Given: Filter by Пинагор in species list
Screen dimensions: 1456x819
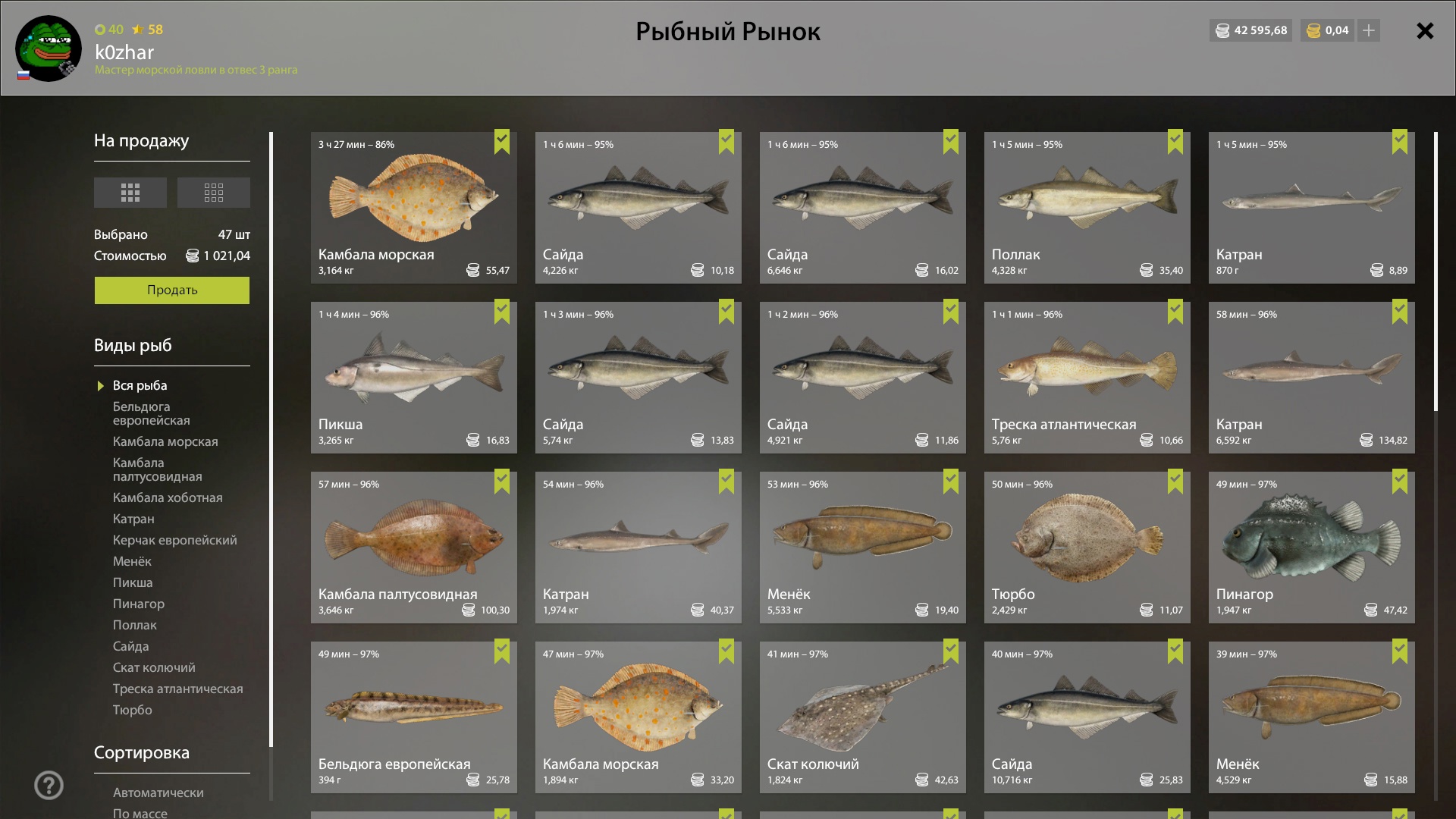Looking at the screenshot, I should [139, 604].
